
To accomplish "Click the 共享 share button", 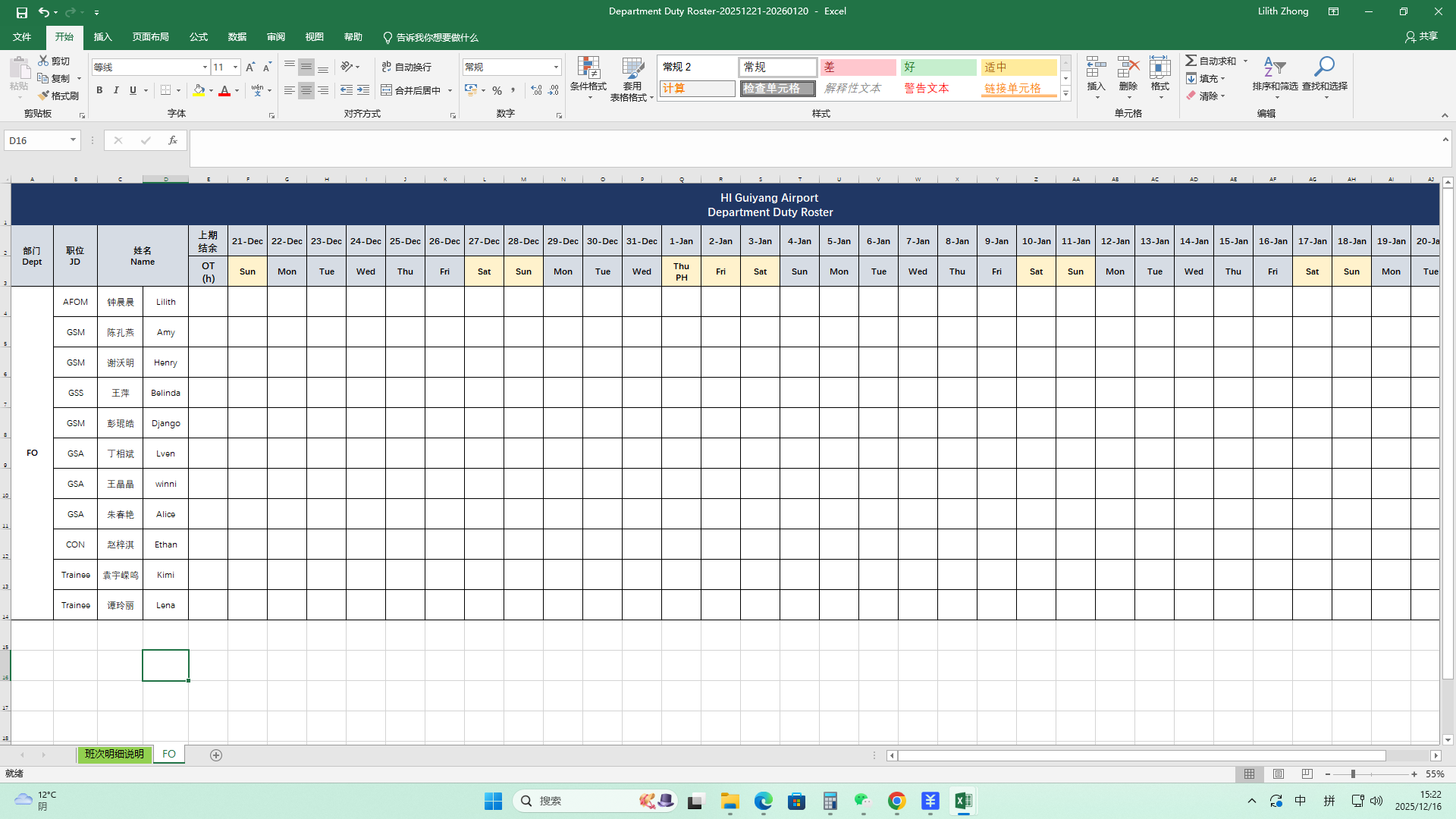I will [1421, 36].
